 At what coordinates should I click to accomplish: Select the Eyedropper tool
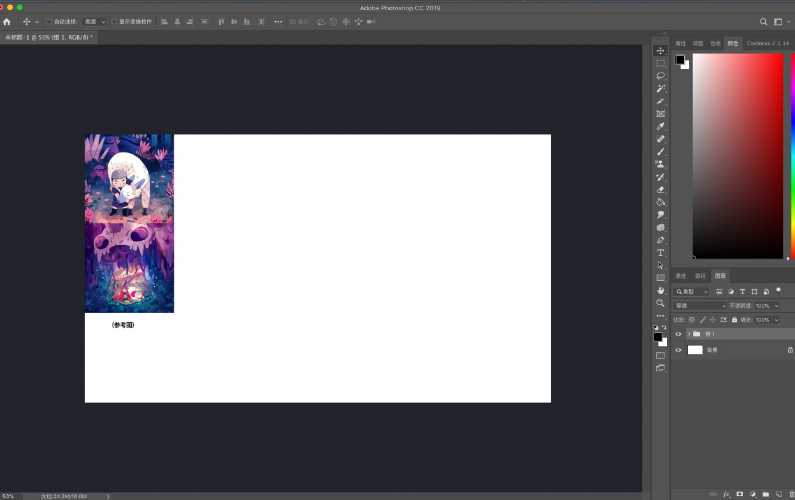(x=660, y=126)
